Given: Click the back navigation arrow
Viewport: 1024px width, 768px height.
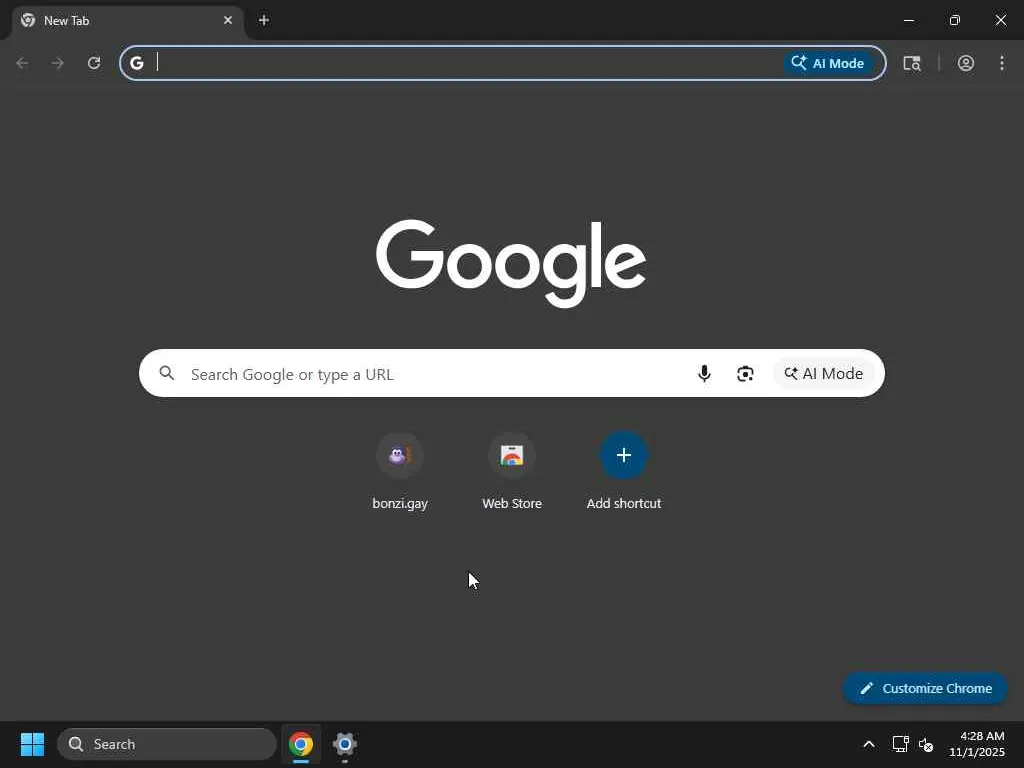Looking at the screenshot, I should point(22,63).
